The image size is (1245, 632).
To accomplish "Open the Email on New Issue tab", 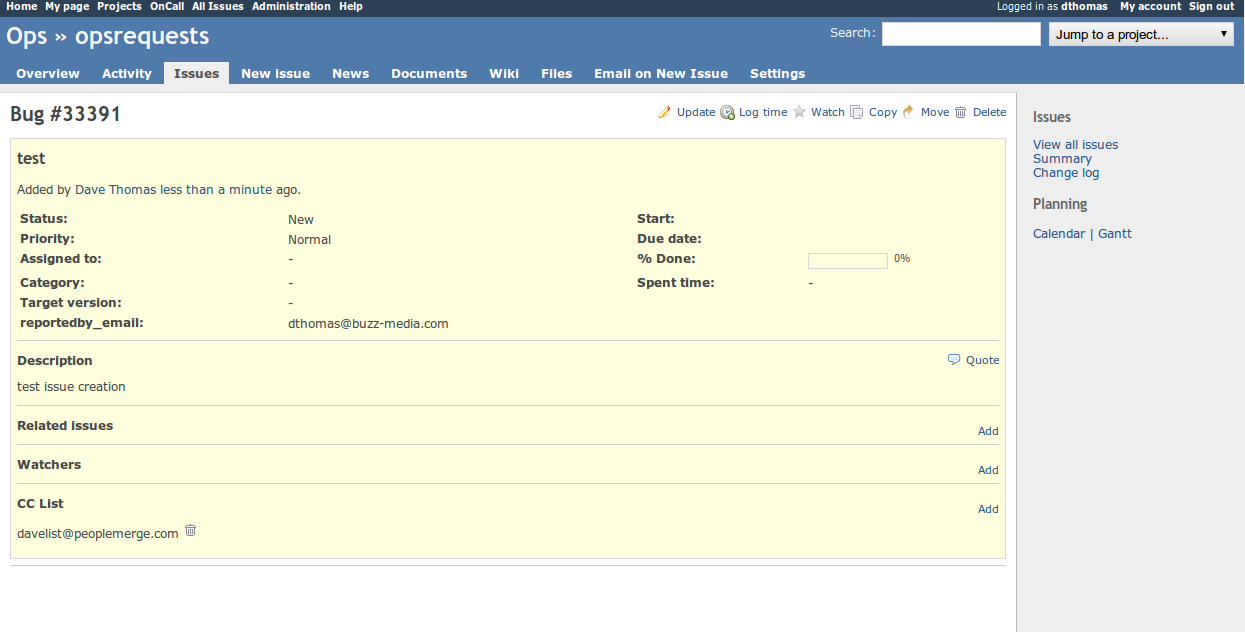I will pos(661,74).
